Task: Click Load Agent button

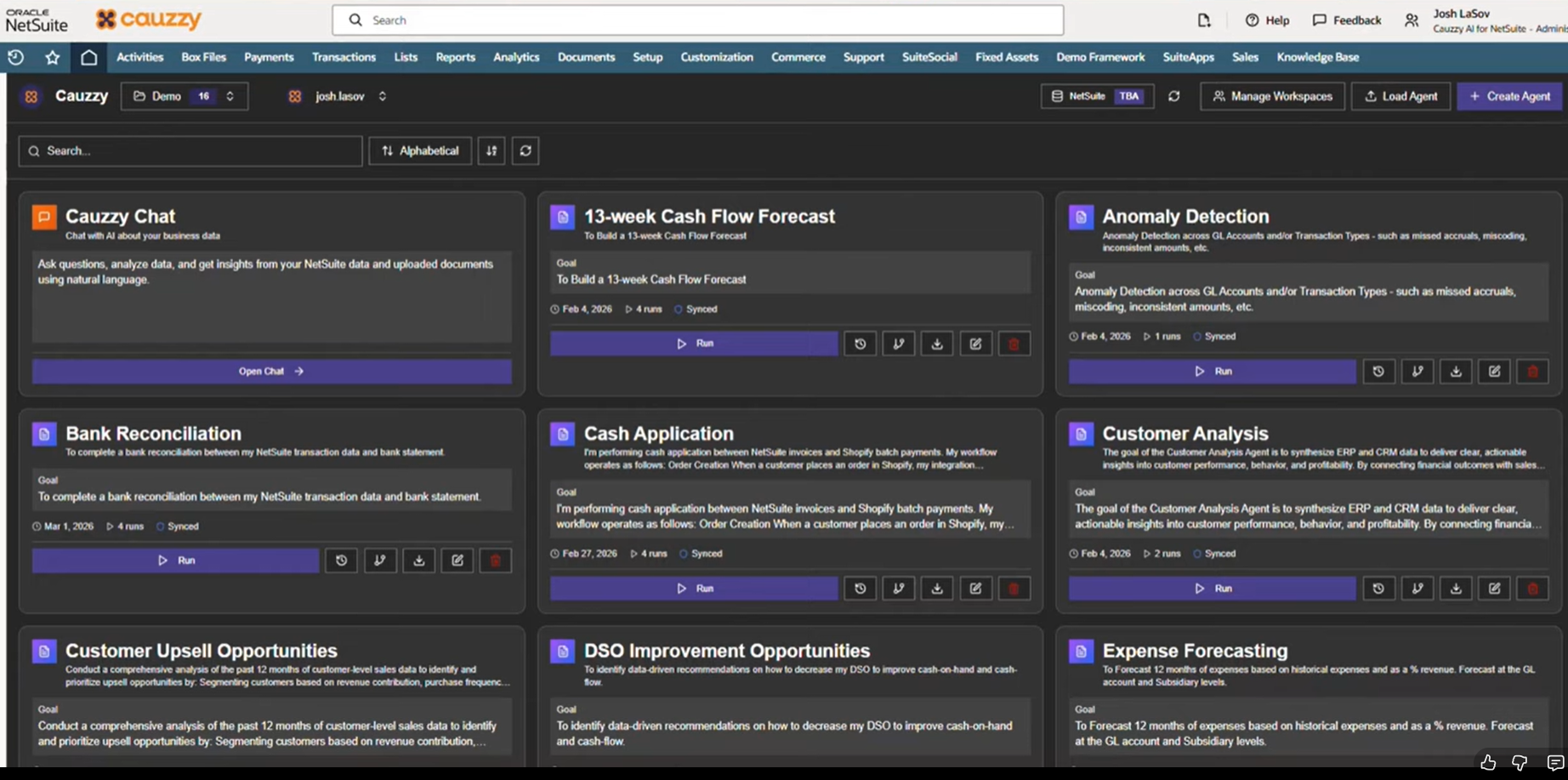Action: (1400, 96)
